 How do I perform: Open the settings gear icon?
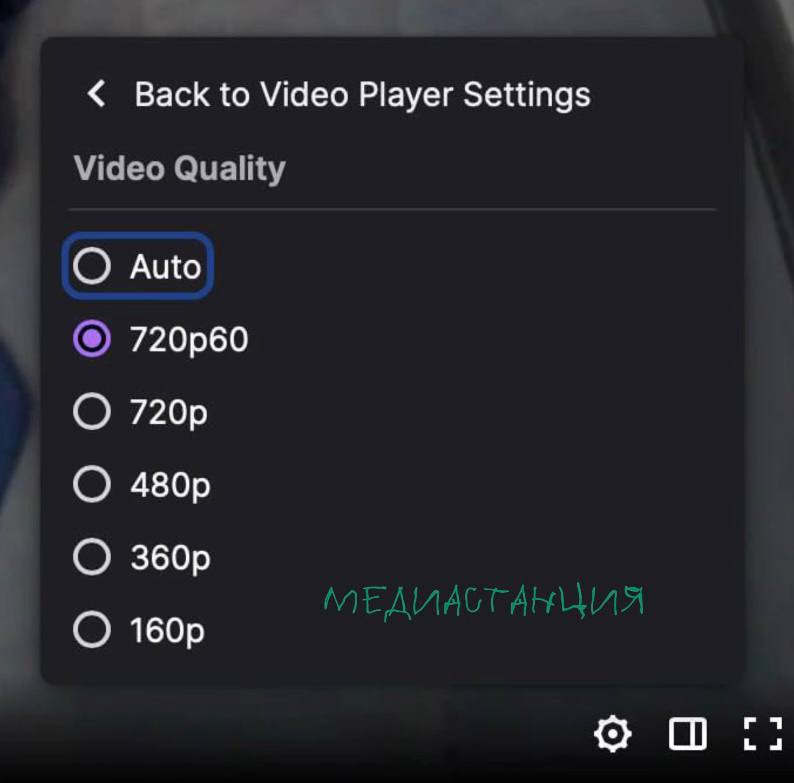click(613, 733)
